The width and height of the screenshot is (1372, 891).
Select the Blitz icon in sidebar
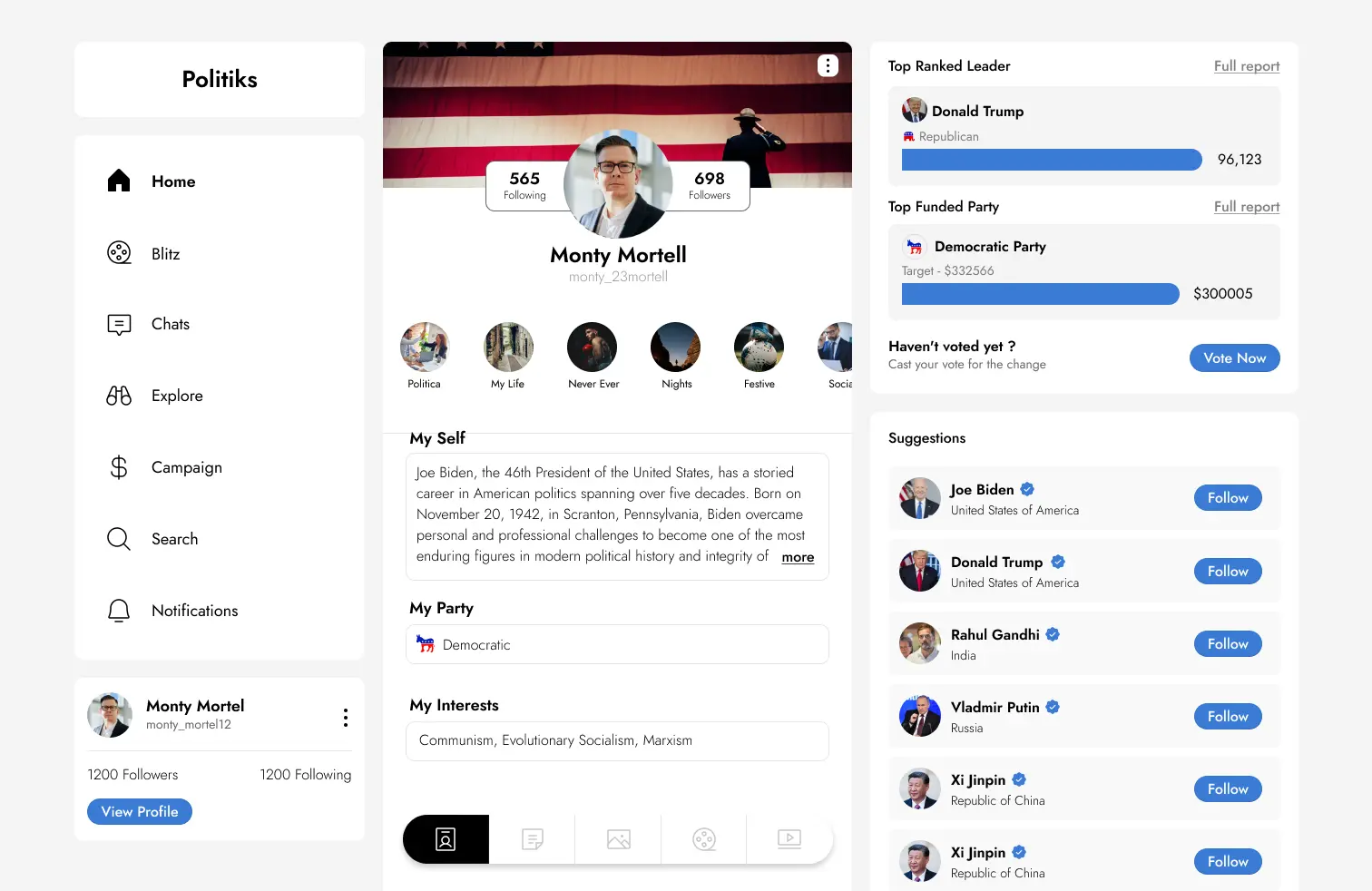[119, 253]
